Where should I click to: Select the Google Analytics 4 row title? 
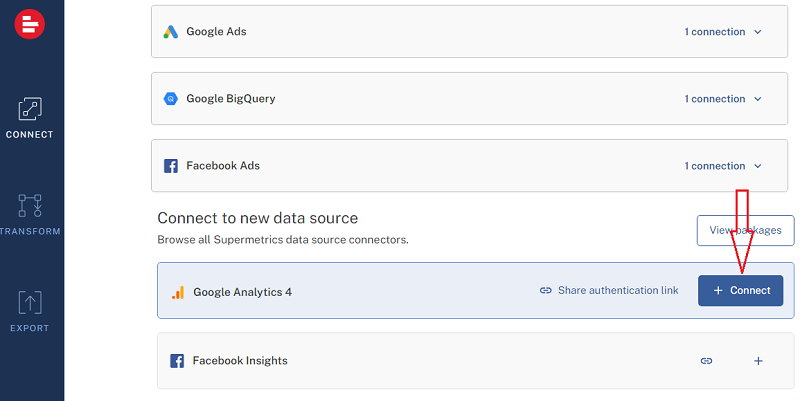coord(242,292)
